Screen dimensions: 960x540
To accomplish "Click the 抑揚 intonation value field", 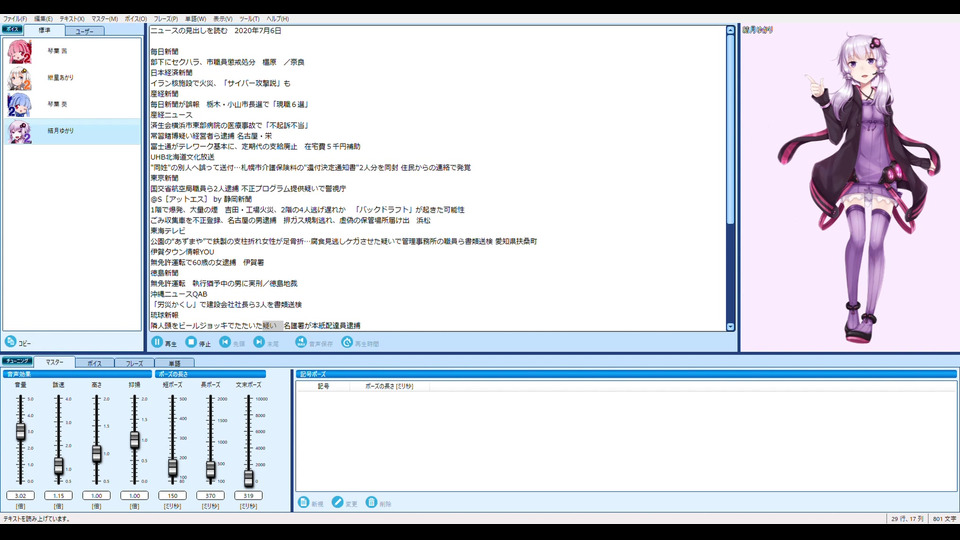I will (134, 495).
